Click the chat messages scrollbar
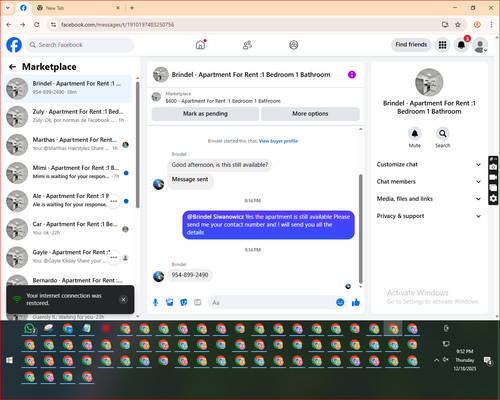 pyautogui.click(x=360, y=228)
